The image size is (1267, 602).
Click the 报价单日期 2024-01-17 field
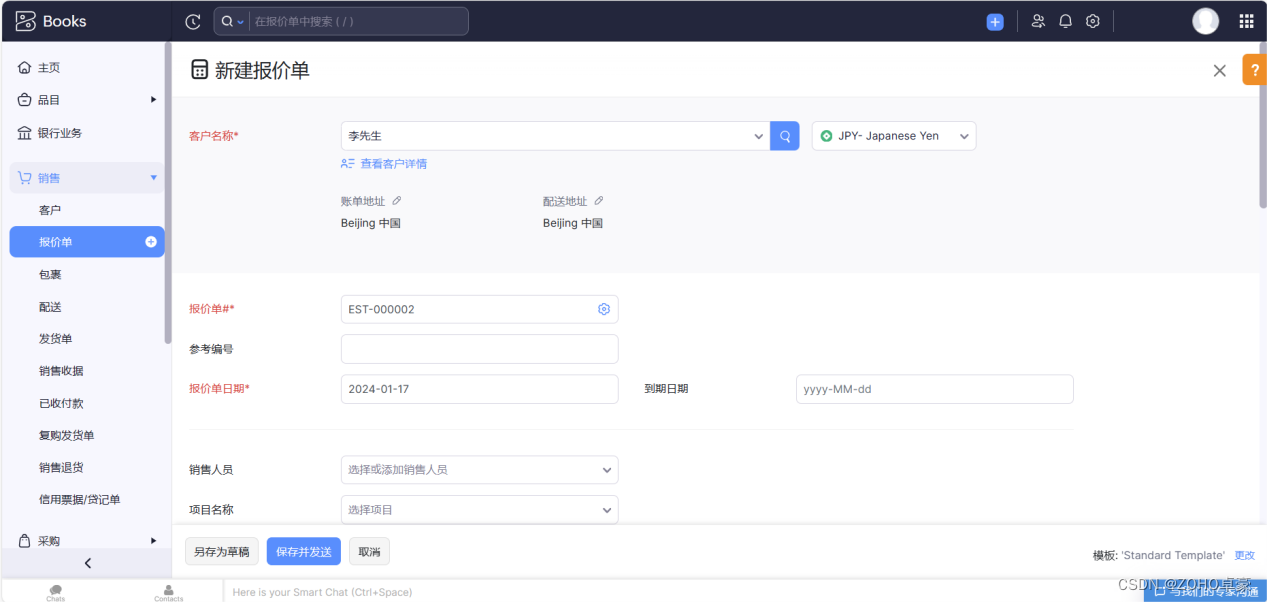tap(480, 389)
